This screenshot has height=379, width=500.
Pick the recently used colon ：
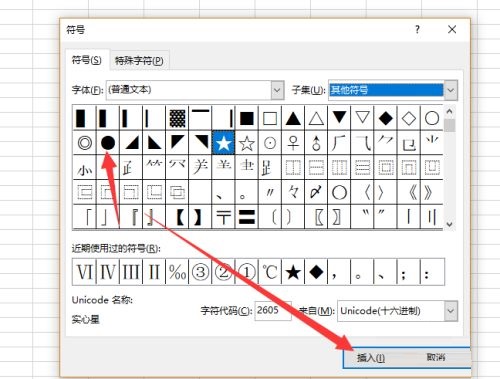(x=432, y=272)
